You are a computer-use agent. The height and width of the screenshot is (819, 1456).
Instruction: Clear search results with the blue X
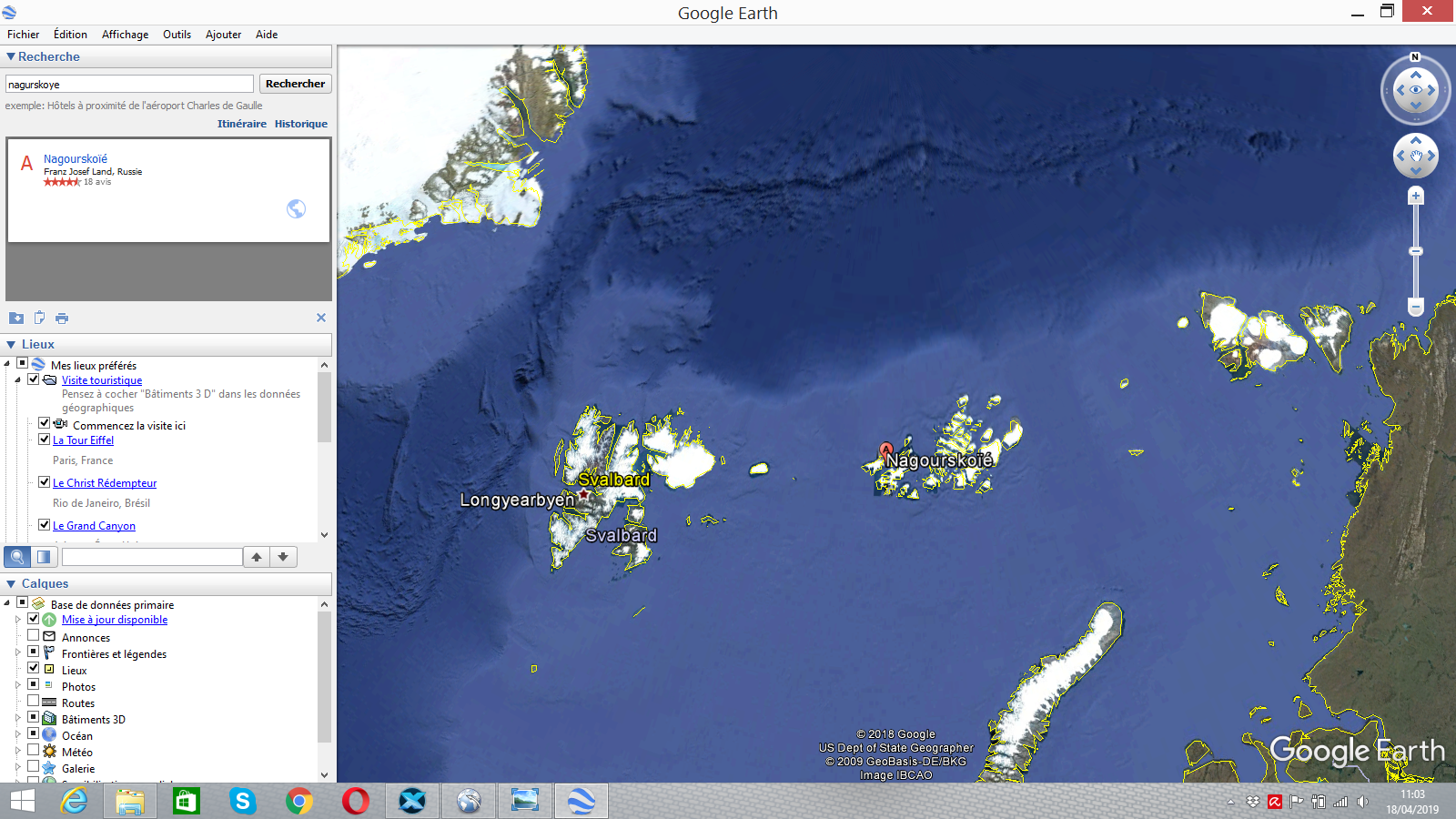pyautogui.click(x=320, y=318)
